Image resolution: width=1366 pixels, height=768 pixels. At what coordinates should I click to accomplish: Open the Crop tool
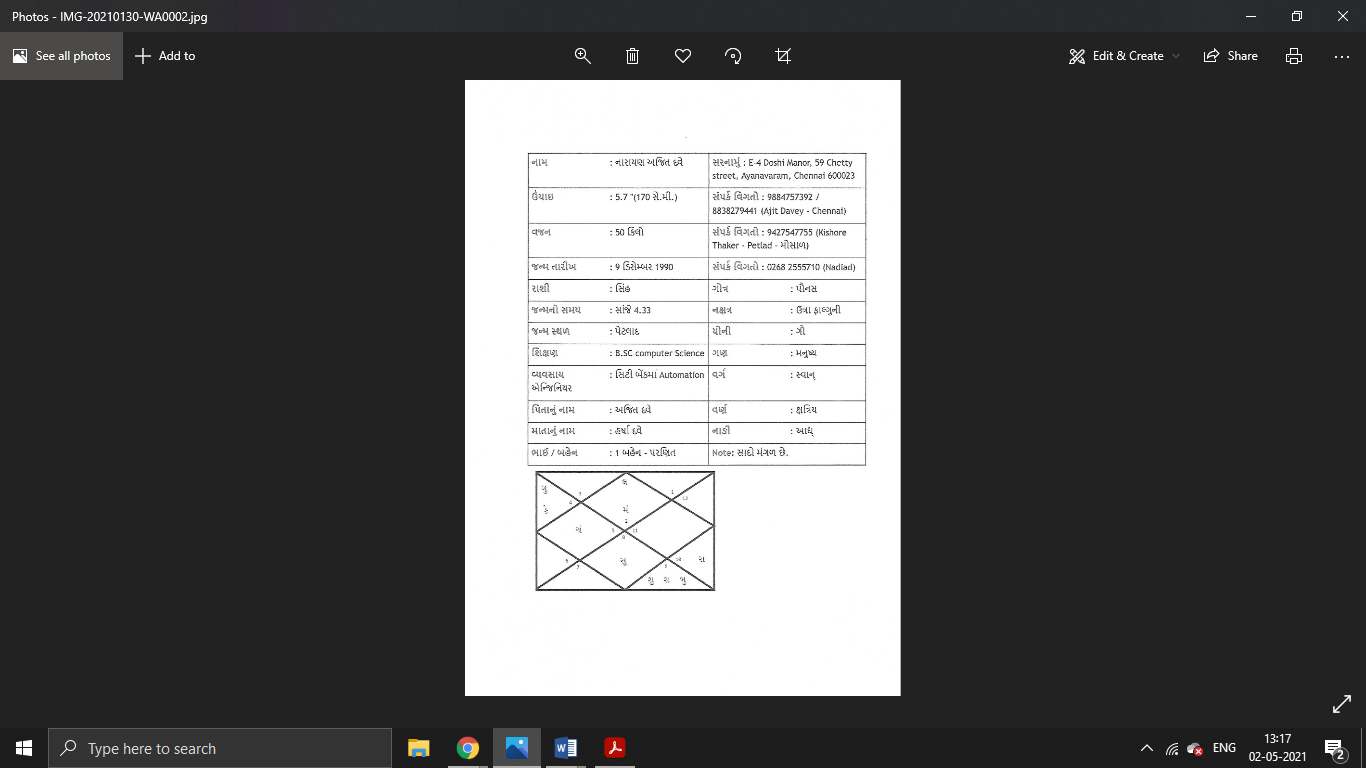[783, 56]
